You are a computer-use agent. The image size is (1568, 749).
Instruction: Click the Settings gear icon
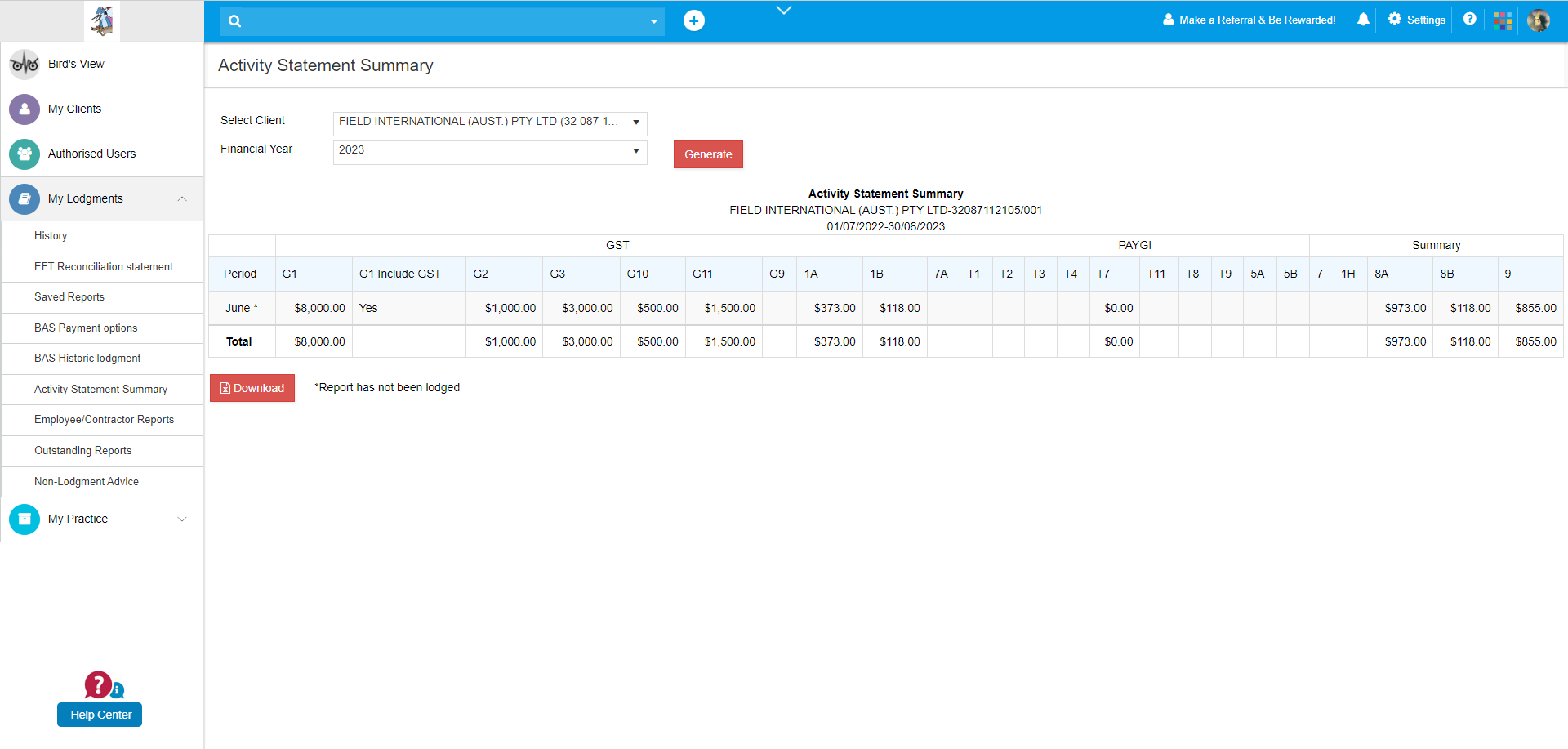click(x=1395, y=19)
